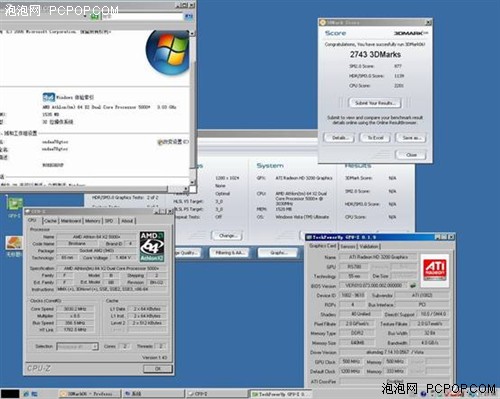500x399 pixels.
Task: Click the green refresh icon in System window
Action: point(95,16)
